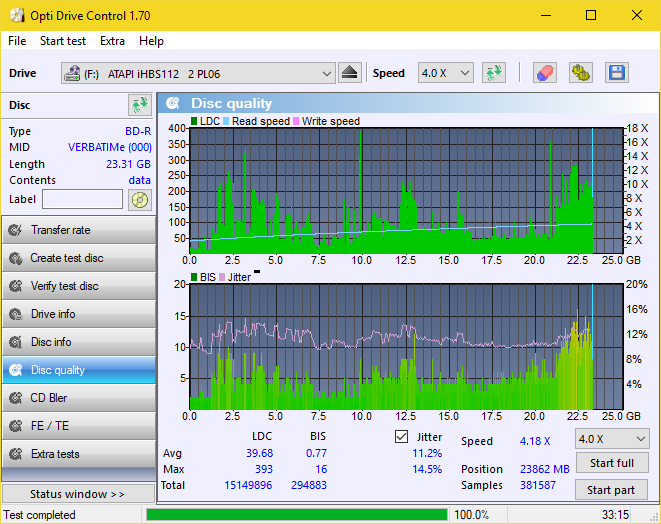
Task: Click the pink Write speed legend swatch
Action: point(296,121)
